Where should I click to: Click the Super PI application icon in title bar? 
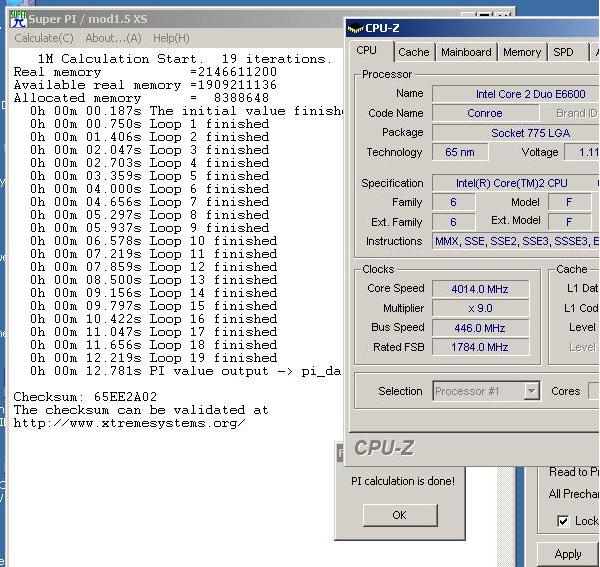[x=18, y=19]
